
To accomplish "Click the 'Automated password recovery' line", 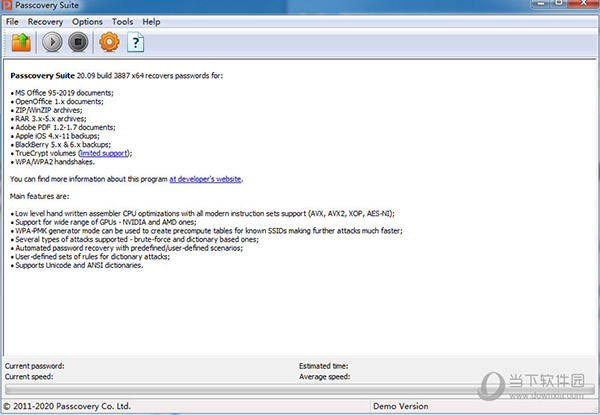I will coord(129,248).
